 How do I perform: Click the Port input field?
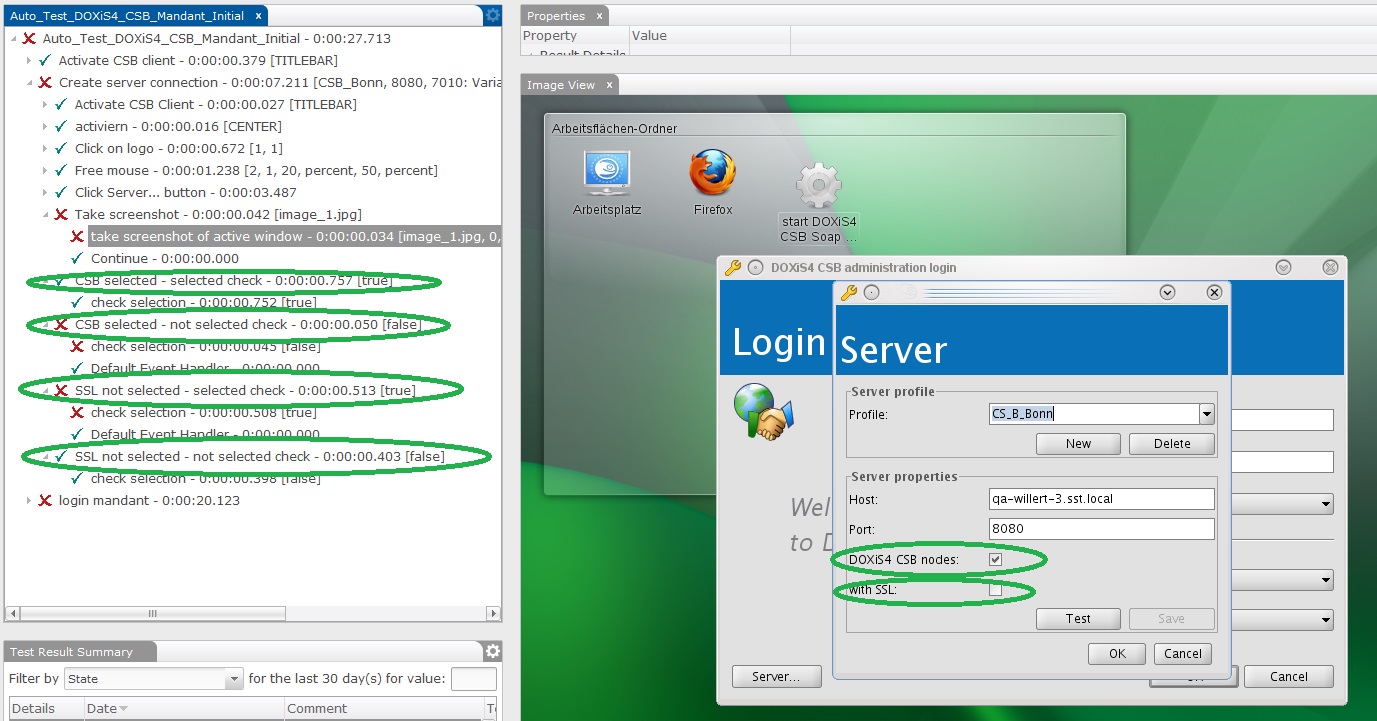pos(1101,529)
